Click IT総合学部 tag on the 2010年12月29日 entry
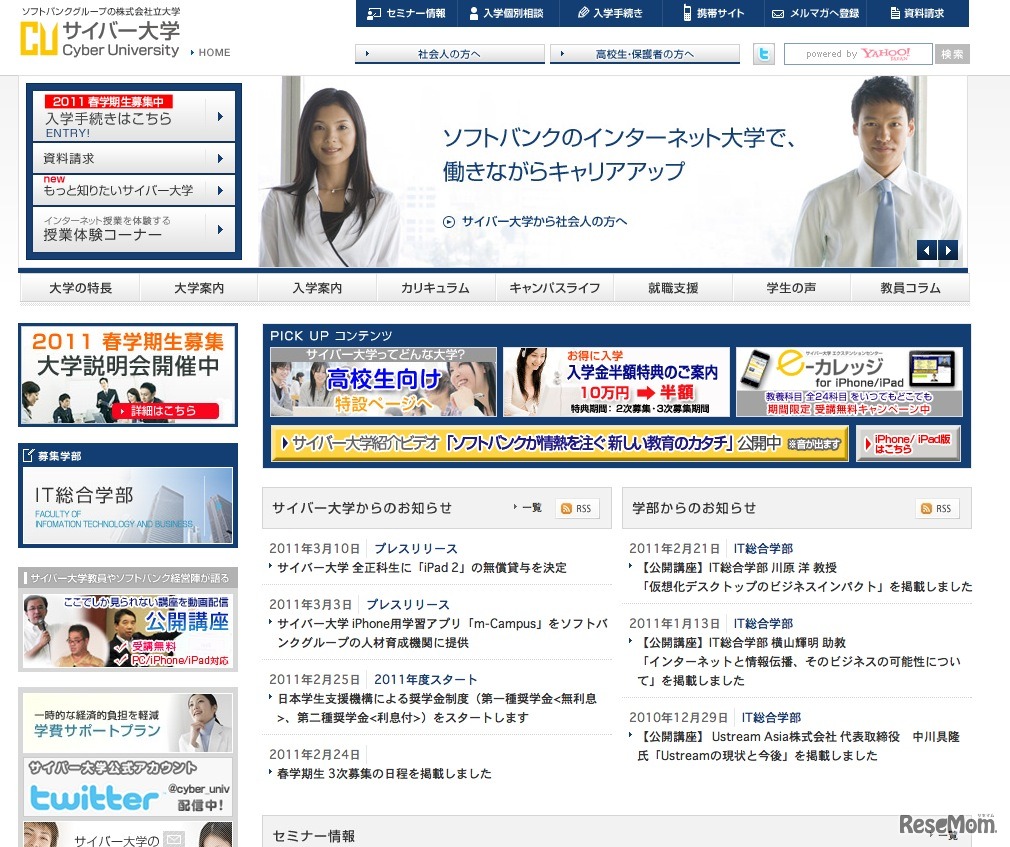 [771, 718]
